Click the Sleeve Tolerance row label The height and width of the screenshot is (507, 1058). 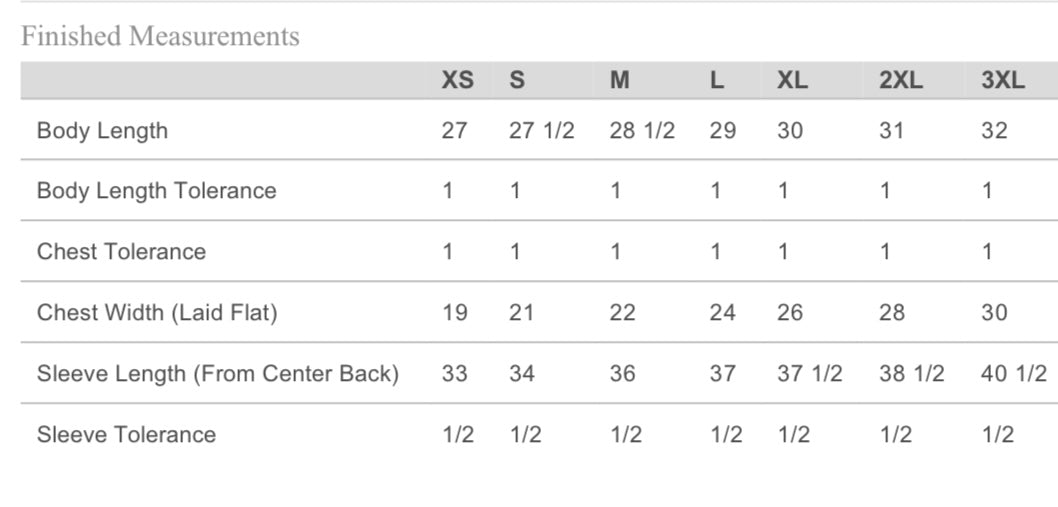click(126, 435)
